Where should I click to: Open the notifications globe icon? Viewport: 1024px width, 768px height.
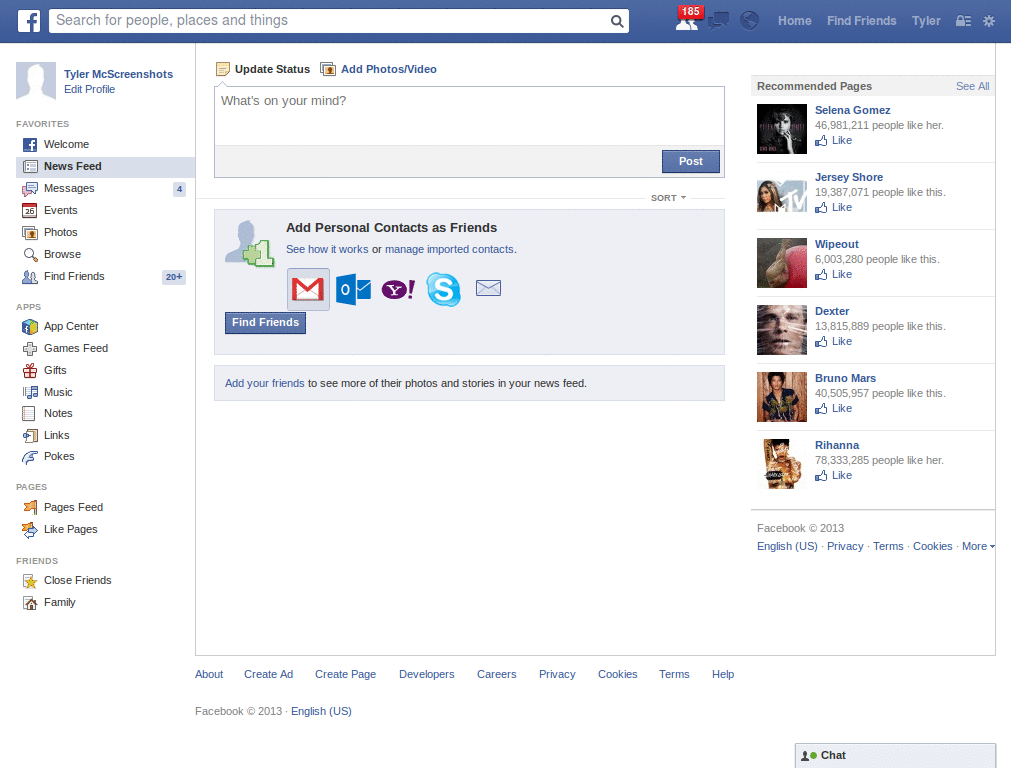749,21
